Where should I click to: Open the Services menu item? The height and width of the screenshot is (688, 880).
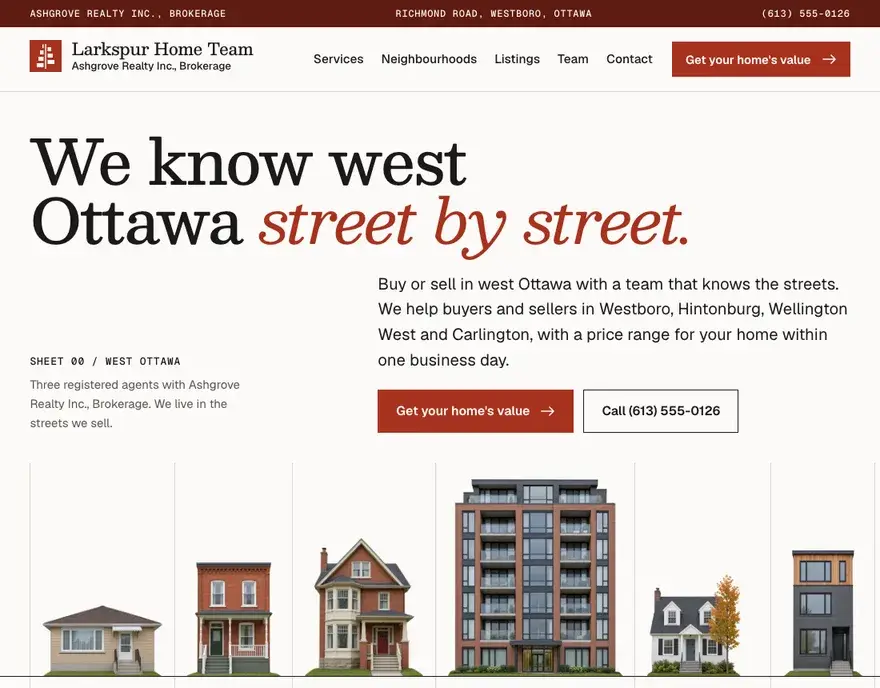[338, 59]
